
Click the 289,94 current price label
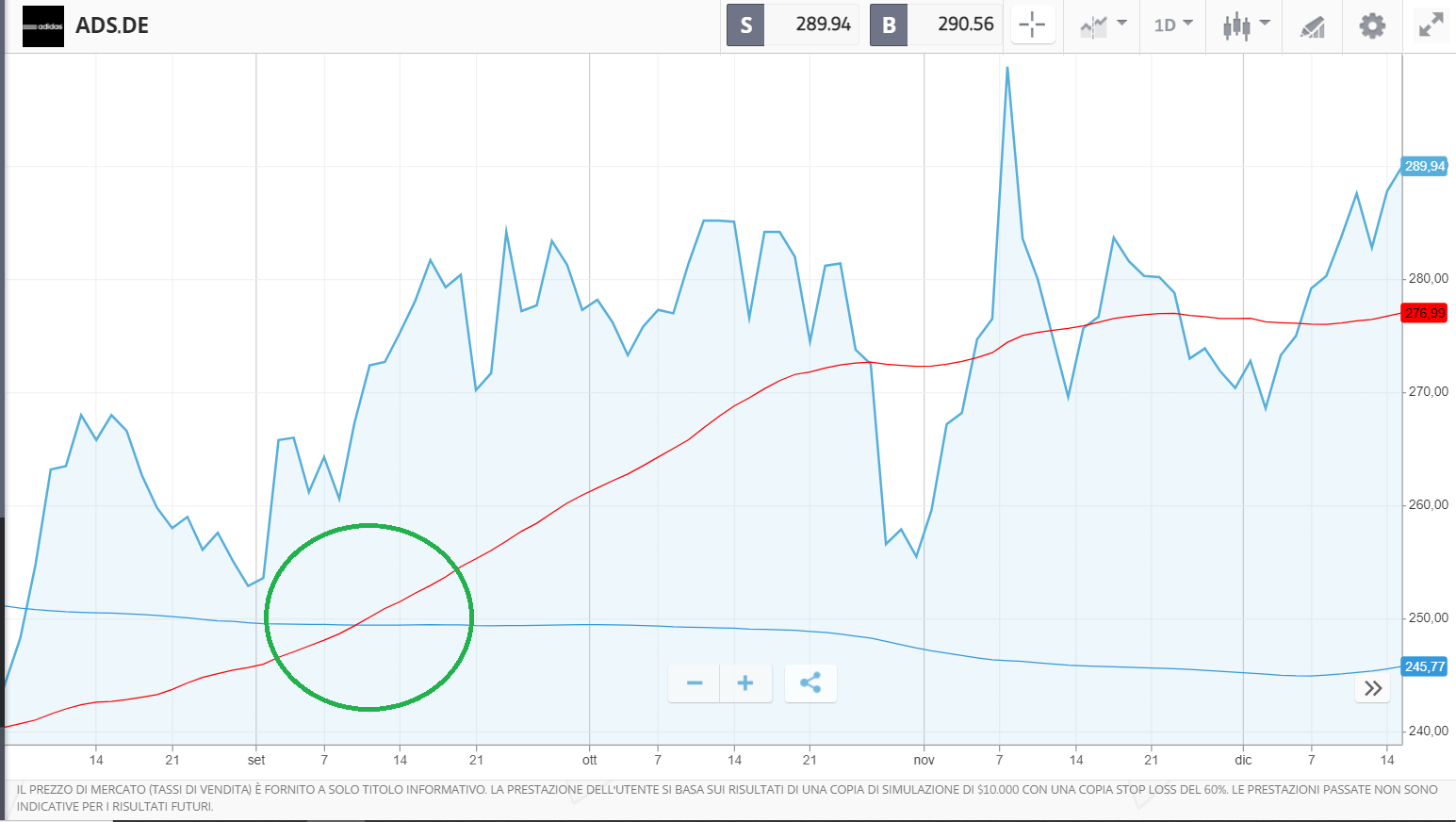[x=1424, y=167]
